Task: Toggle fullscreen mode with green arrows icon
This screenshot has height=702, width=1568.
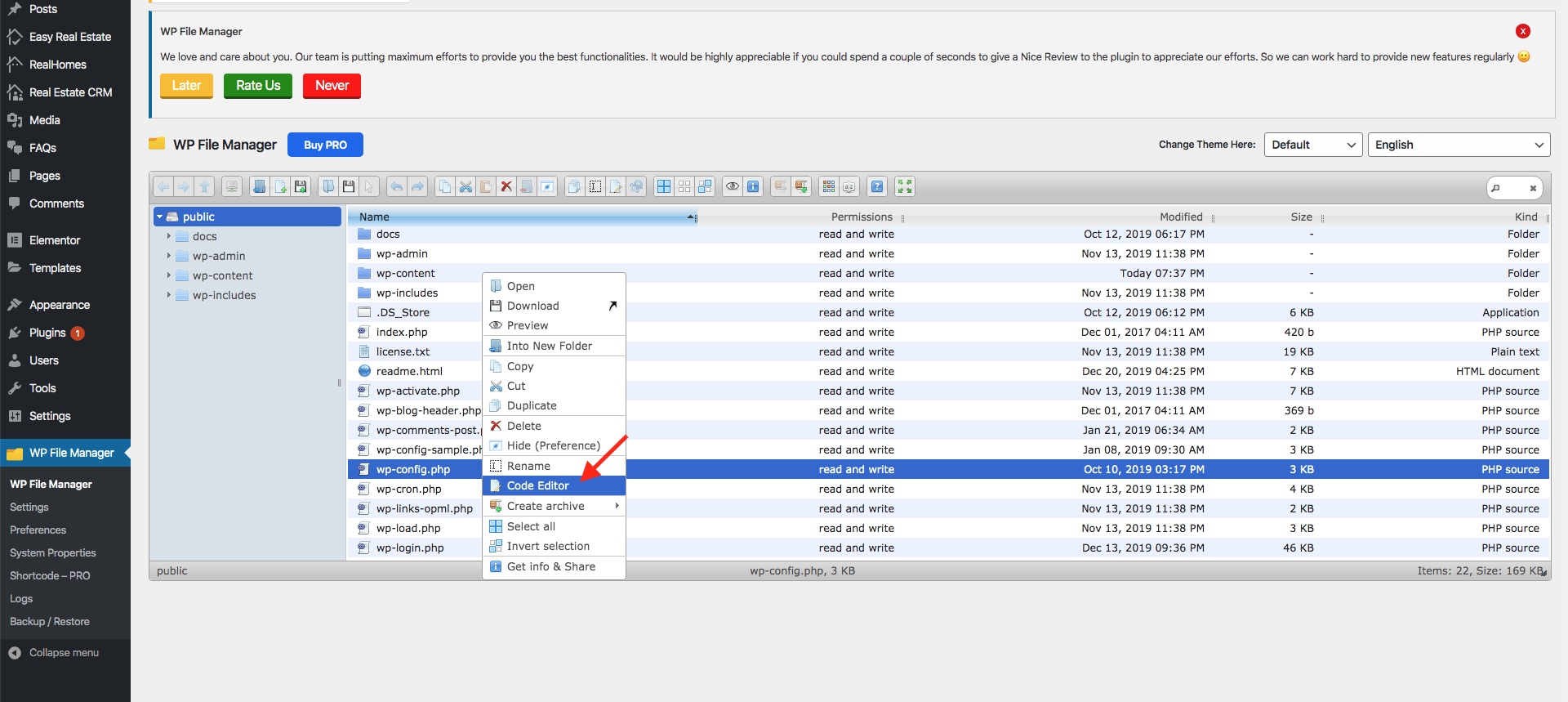Action: (905, 186)
